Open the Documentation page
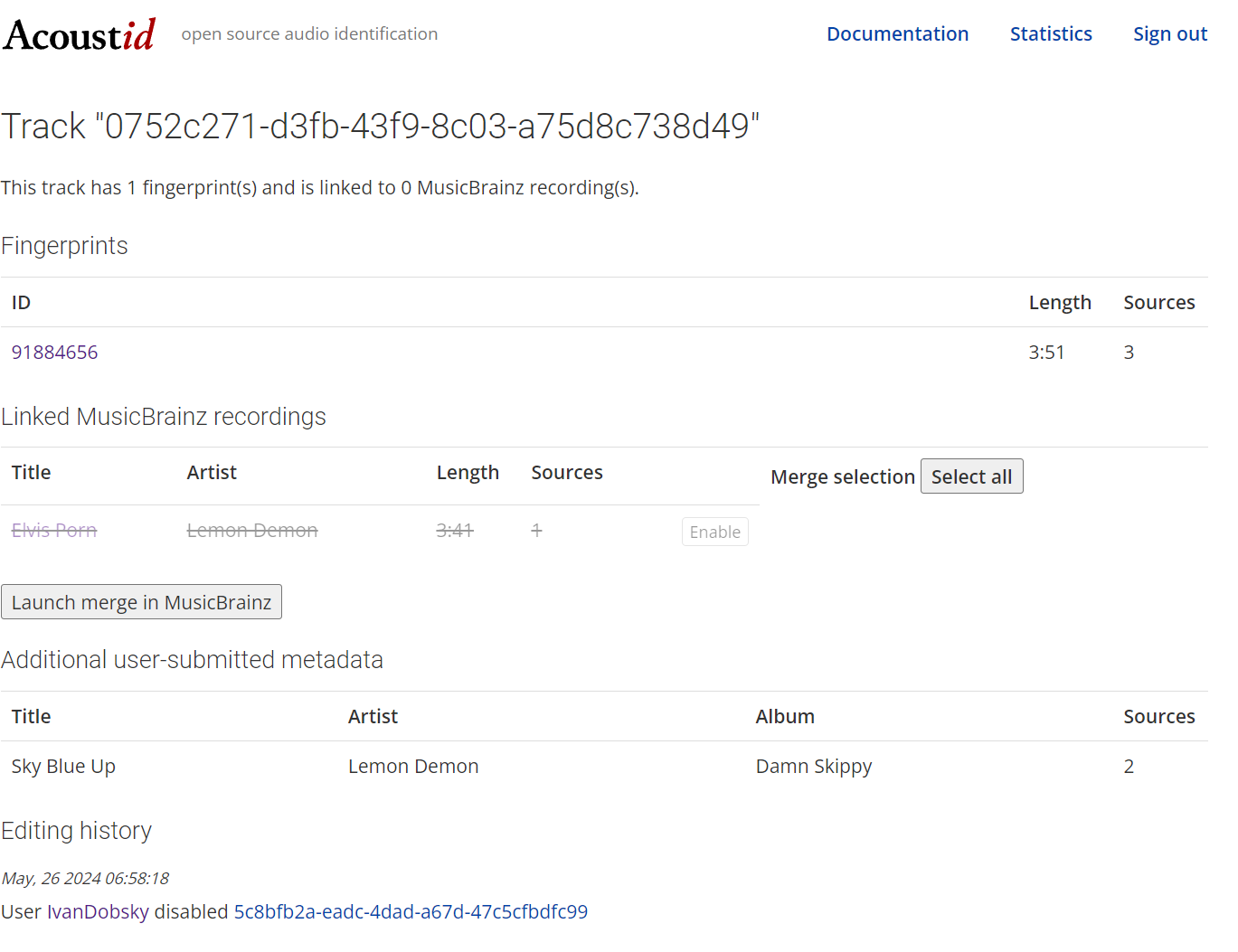 (897, 33)
